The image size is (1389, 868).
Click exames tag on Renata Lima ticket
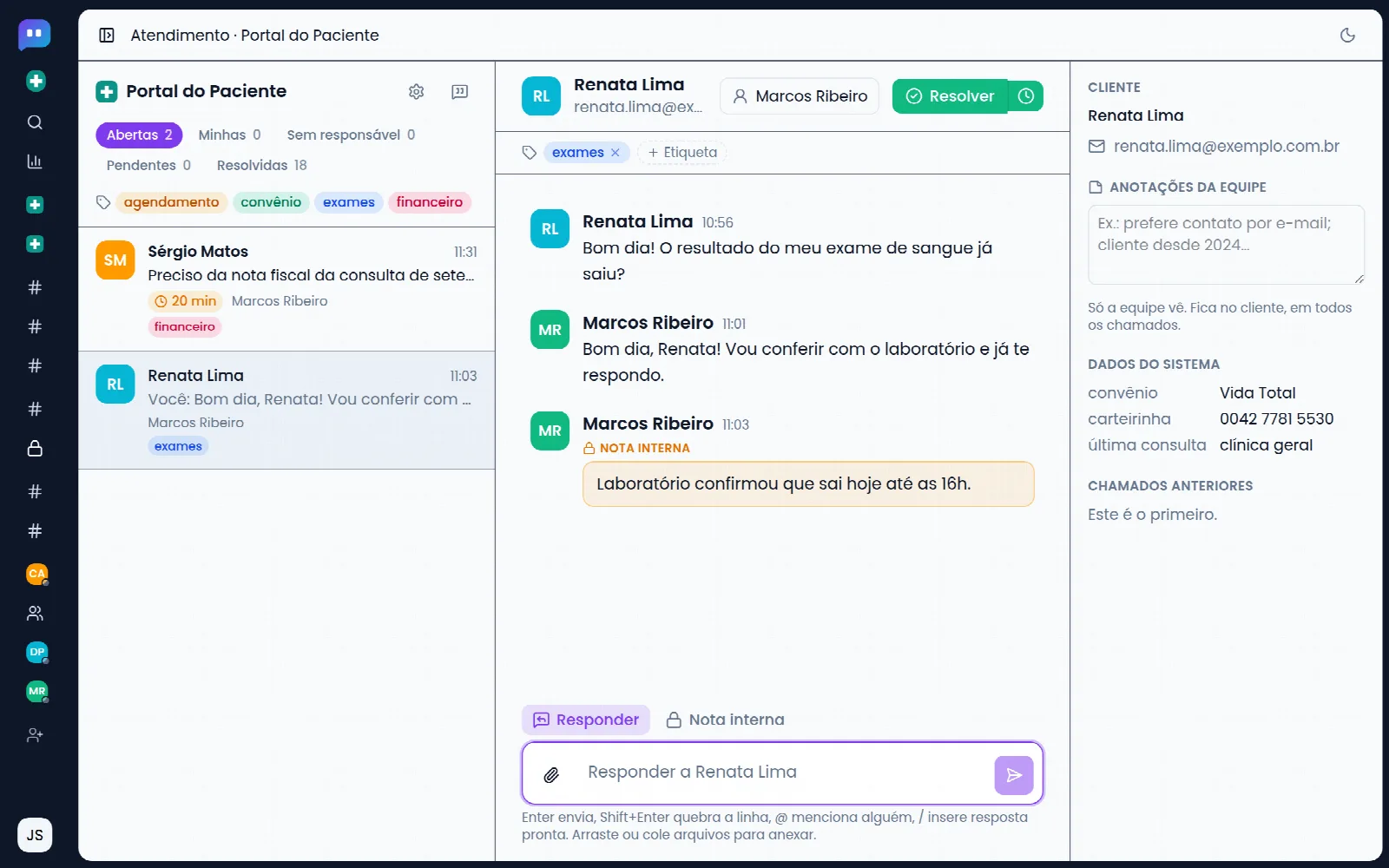tap(178, 447)
